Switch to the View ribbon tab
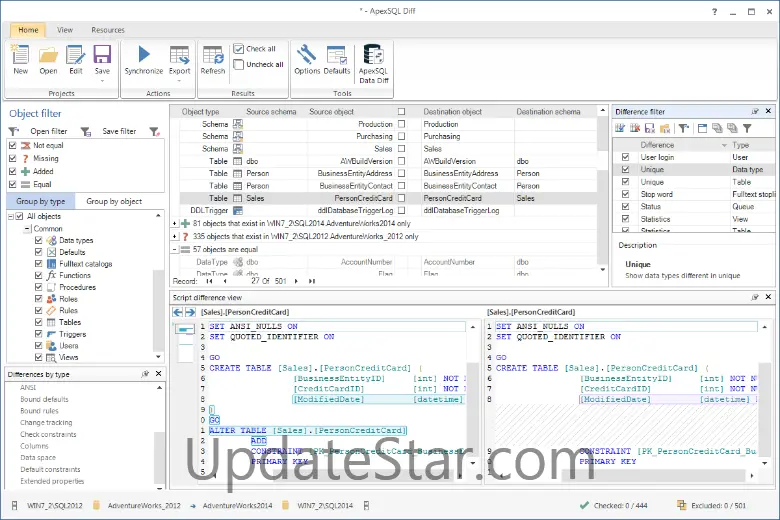 pos(65,30)
